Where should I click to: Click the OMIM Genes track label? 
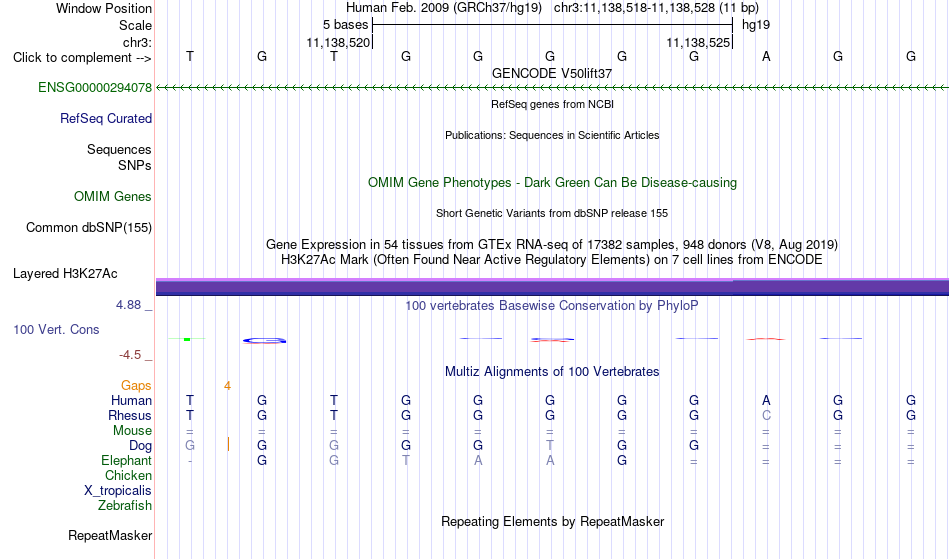coord(112,196)
